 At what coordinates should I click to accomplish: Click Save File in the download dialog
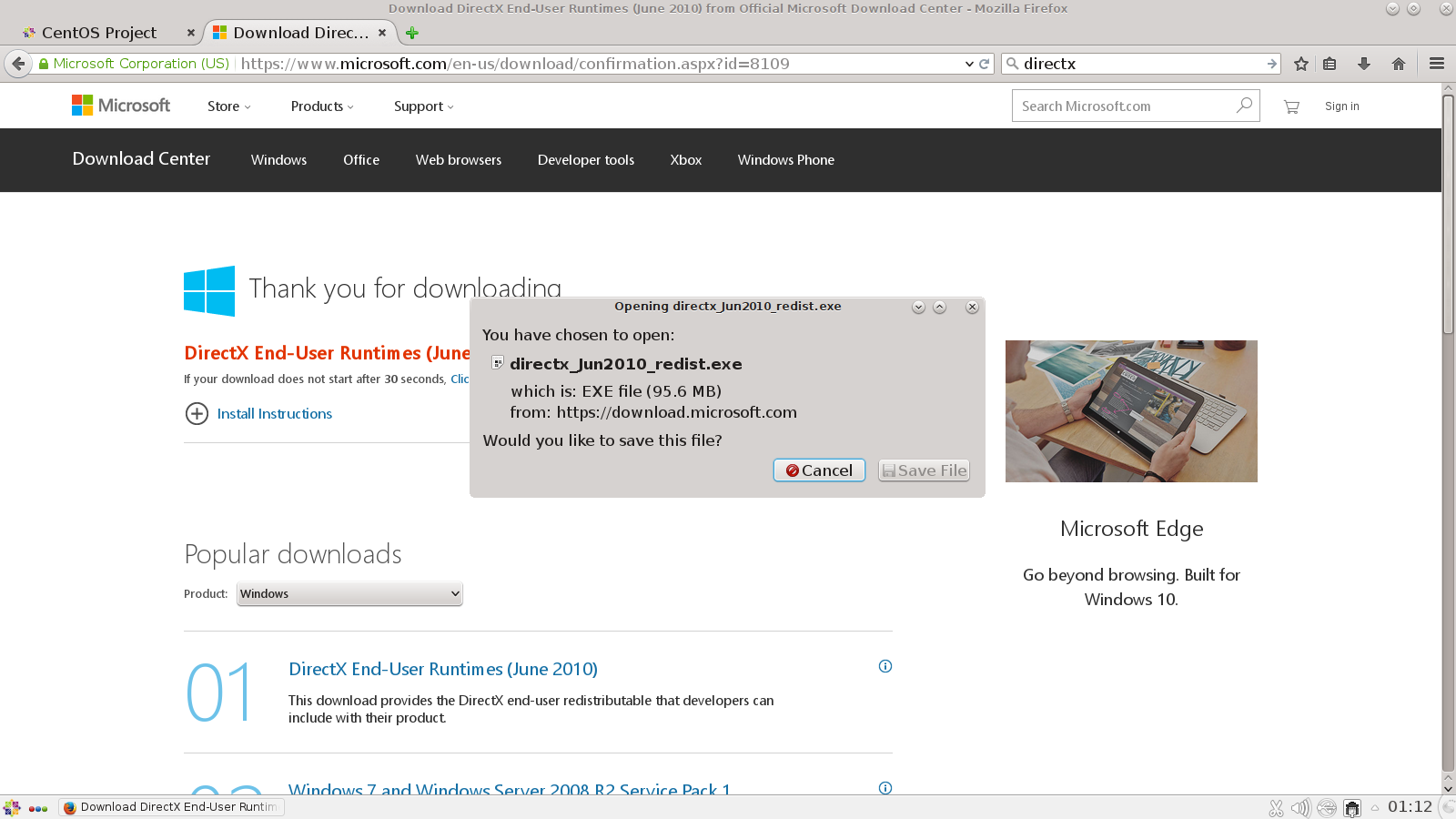point(924,470)
